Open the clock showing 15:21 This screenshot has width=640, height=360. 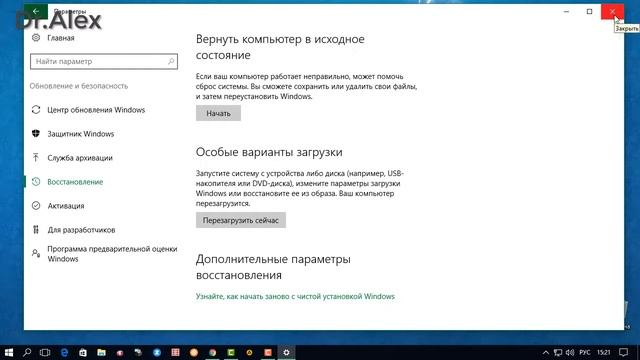tap(604, 352)
